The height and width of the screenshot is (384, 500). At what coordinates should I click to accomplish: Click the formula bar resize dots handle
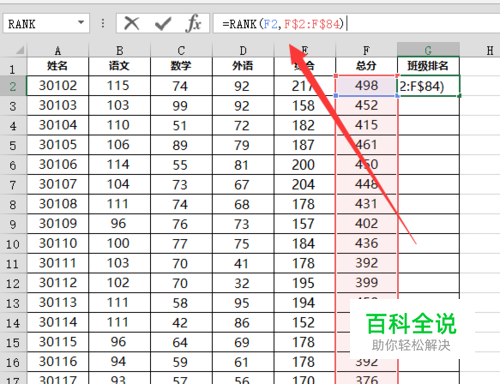pyautogui.click(x=103, y=23)
